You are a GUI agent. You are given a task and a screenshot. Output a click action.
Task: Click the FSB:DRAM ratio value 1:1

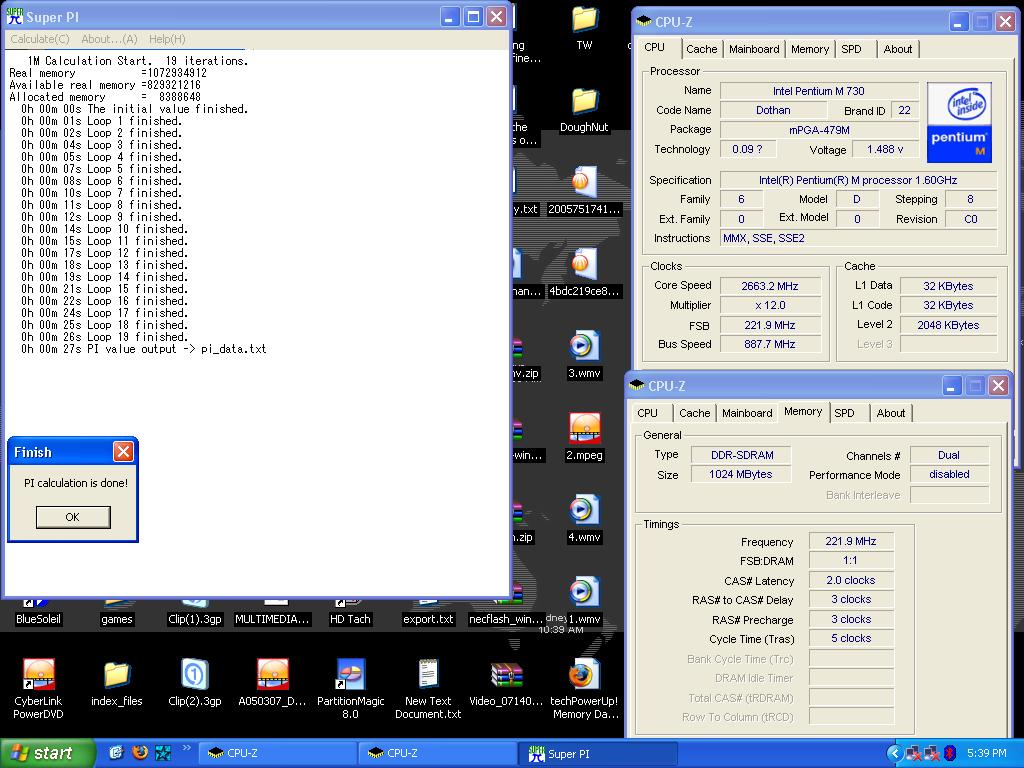click(x=850, y=560)
